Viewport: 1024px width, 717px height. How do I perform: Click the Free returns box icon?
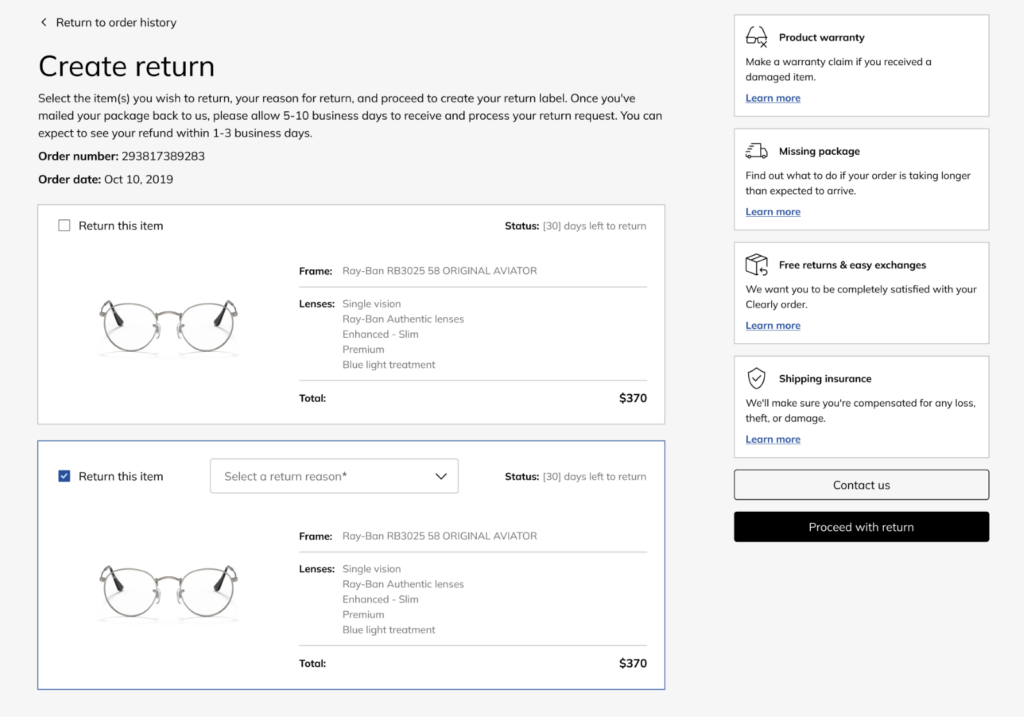756,264
